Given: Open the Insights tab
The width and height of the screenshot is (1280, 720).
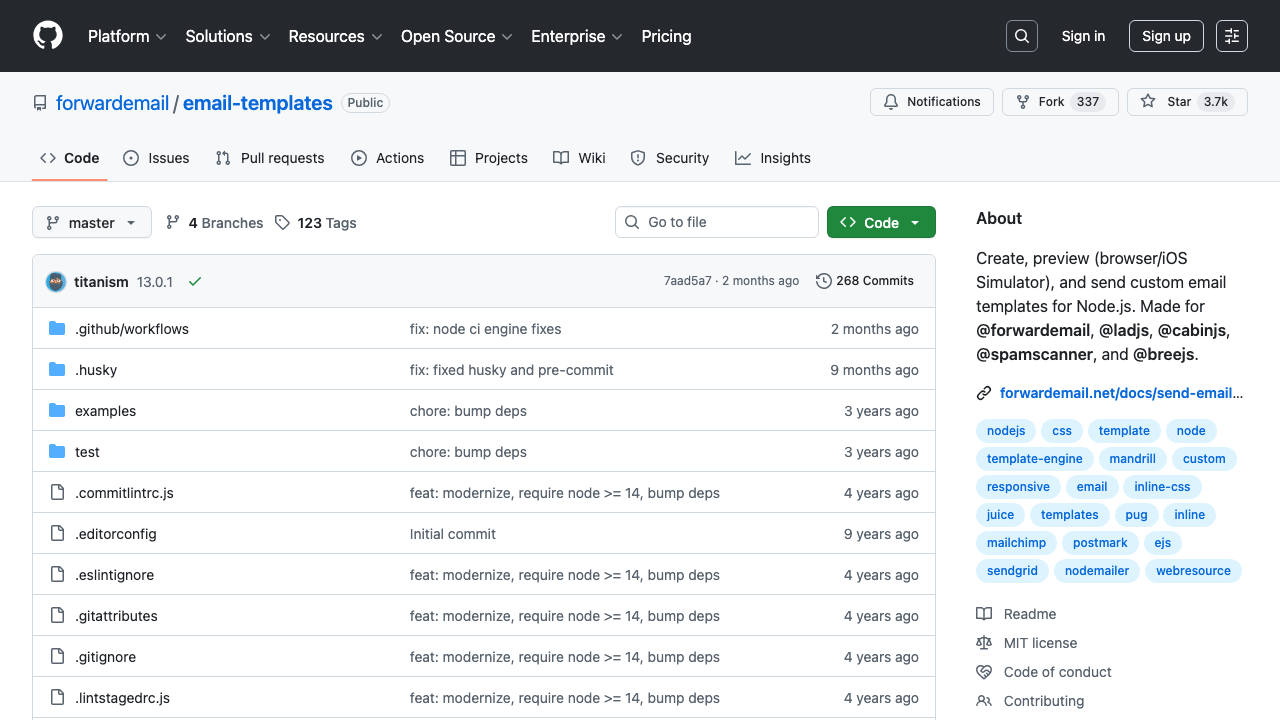Looking at the screenshot, I should tap(773, 157).
